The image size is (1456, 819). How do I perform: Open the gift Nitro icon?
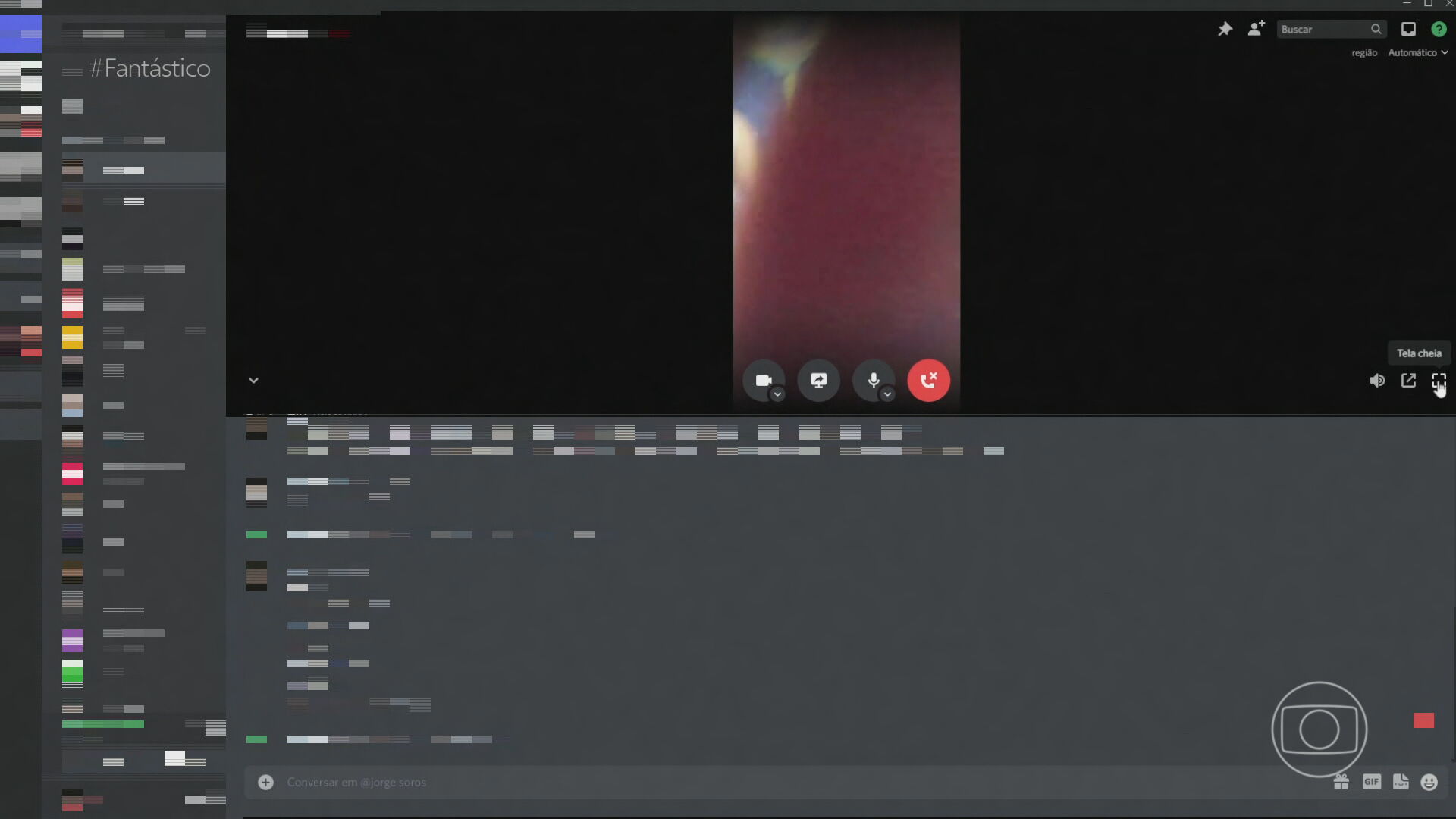[x=1341, y=782]
